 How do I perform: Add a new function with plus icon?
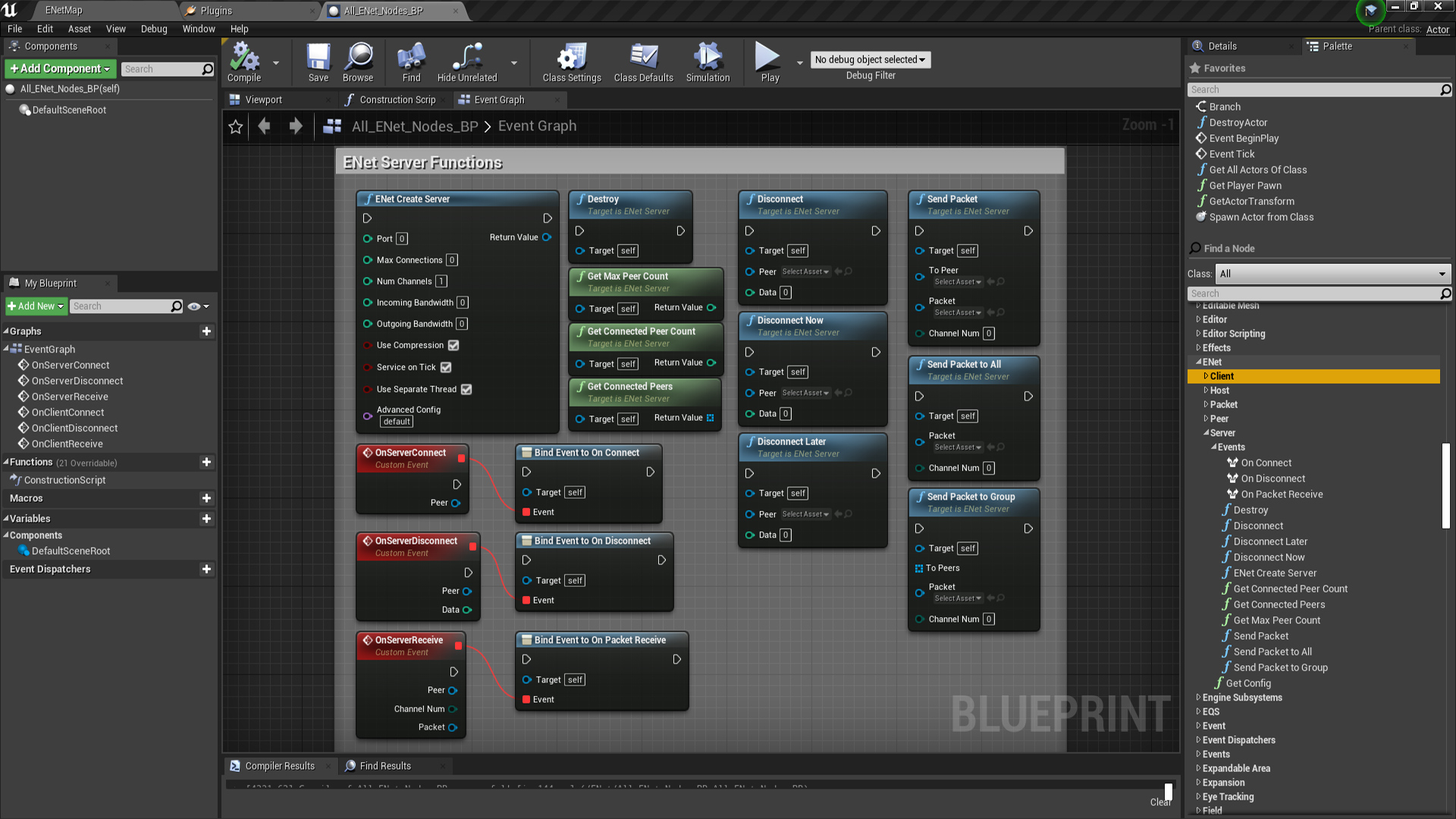(x=206, y=462)
